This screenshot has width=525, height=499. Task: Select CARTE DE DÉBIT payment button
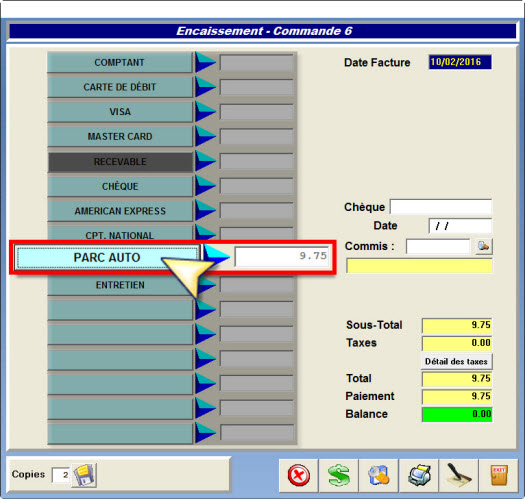pyautogui.click(x=120, y=87)
